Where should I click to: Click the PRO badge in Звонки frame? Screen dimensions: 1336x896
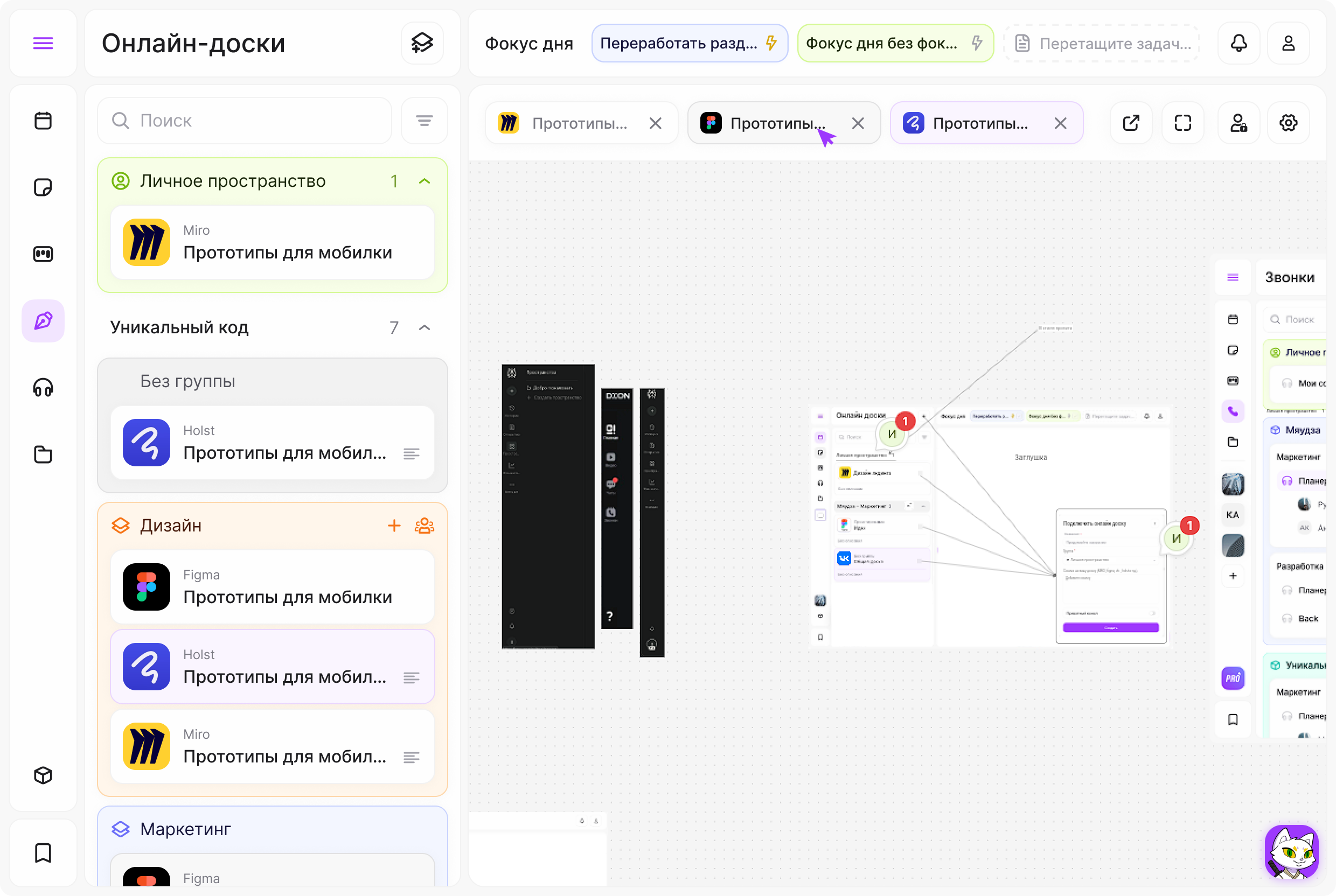tap(1233, 678)
